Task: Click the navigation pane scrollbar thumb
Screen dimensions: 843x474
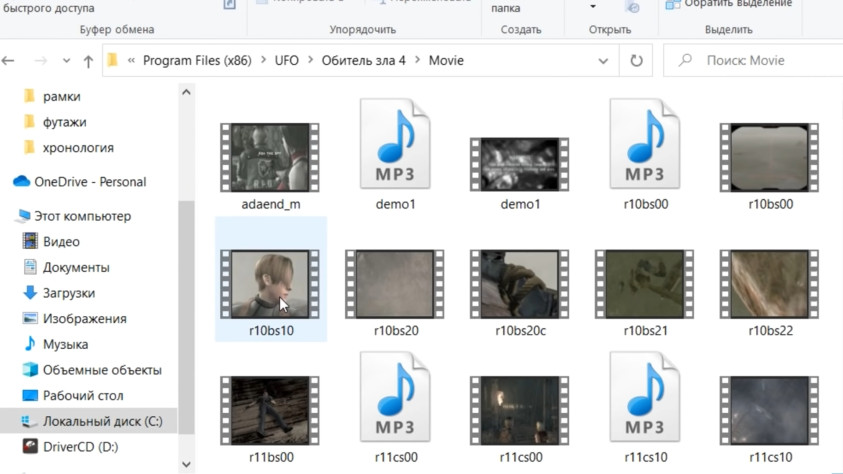Action: pos(186,317)
